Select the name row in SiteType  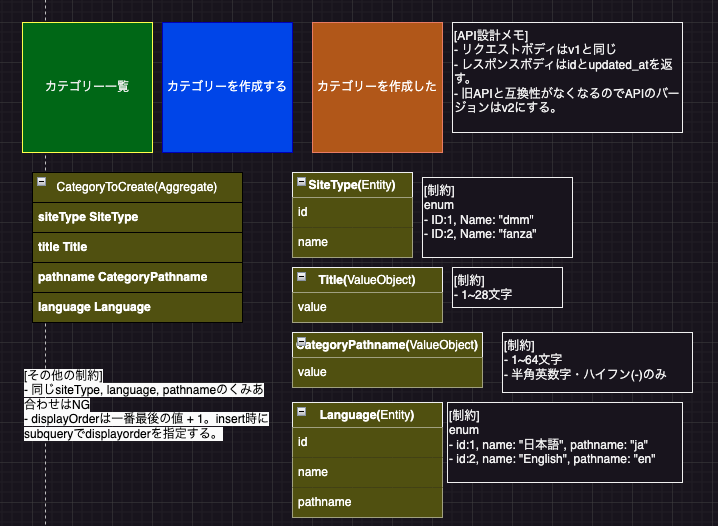(x=353, y=242)
